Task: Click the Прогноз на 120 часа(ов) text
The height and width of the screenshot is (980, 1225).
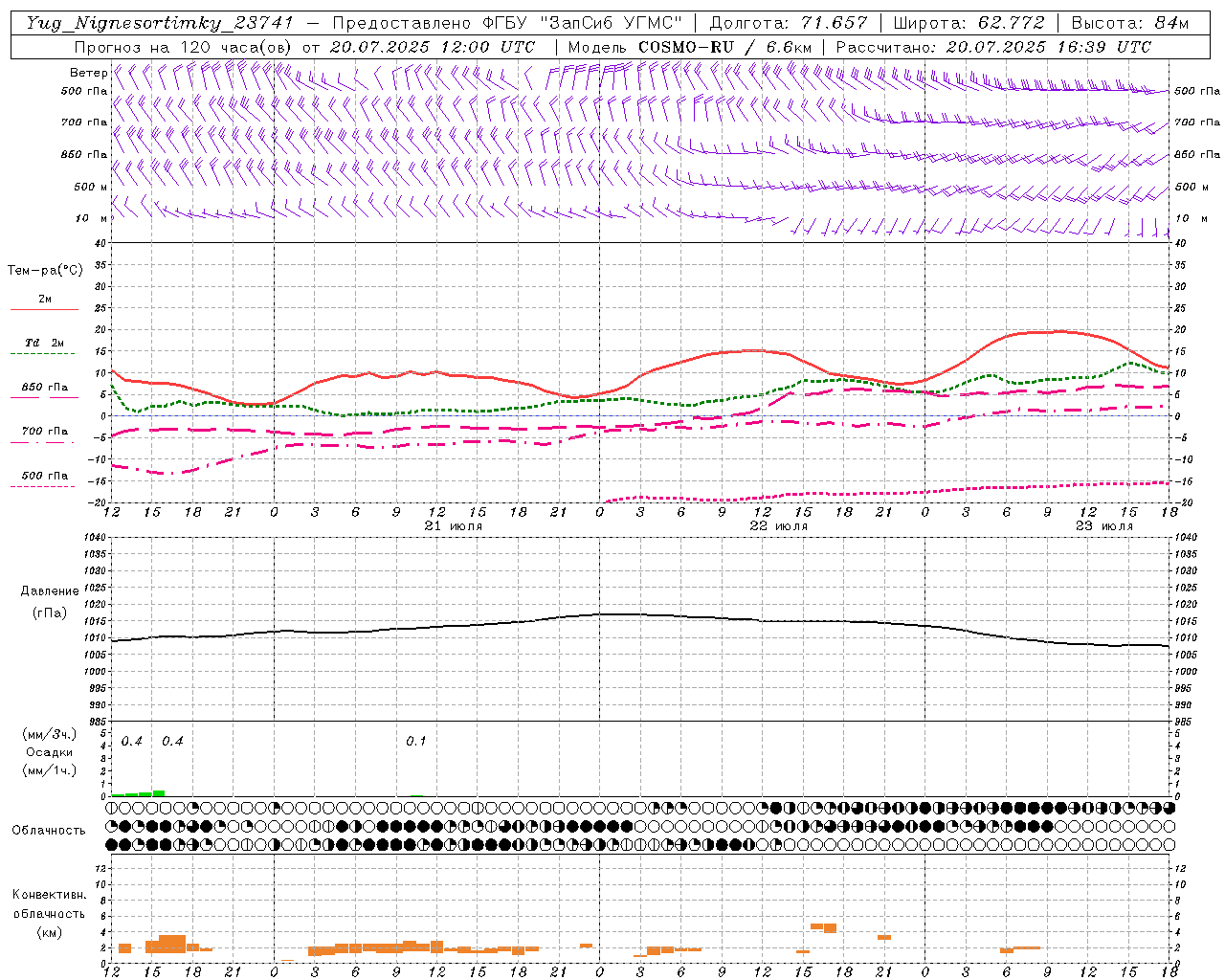Action: tap(184, 47)
